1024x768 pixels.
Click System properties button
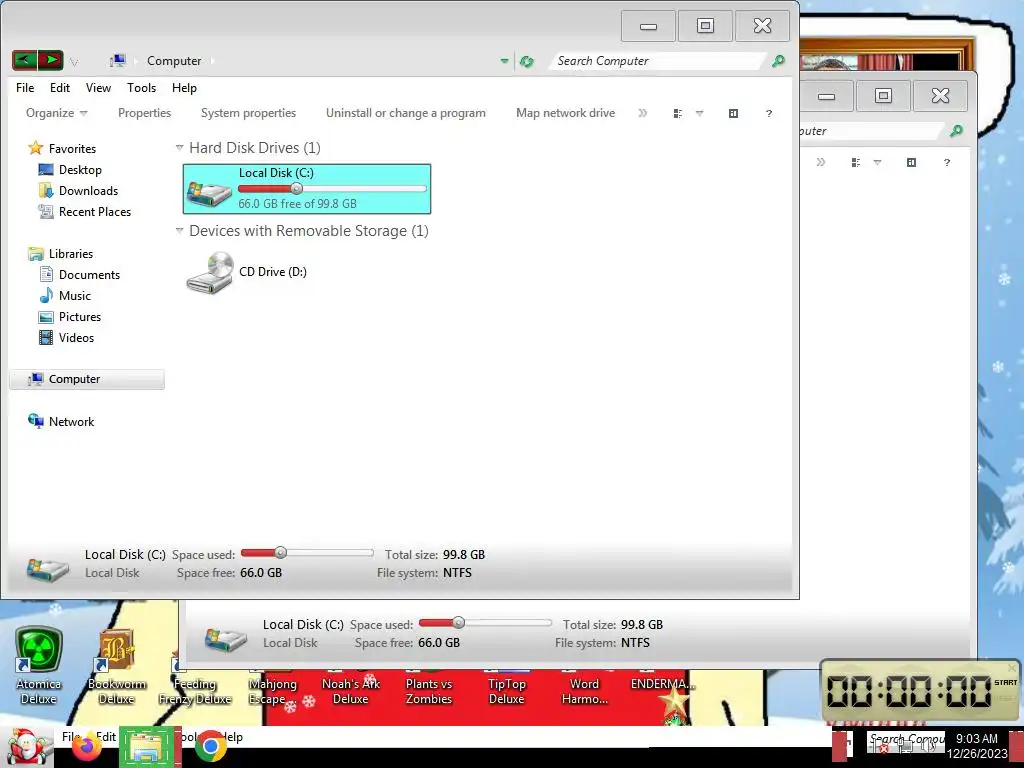point(248,113)
